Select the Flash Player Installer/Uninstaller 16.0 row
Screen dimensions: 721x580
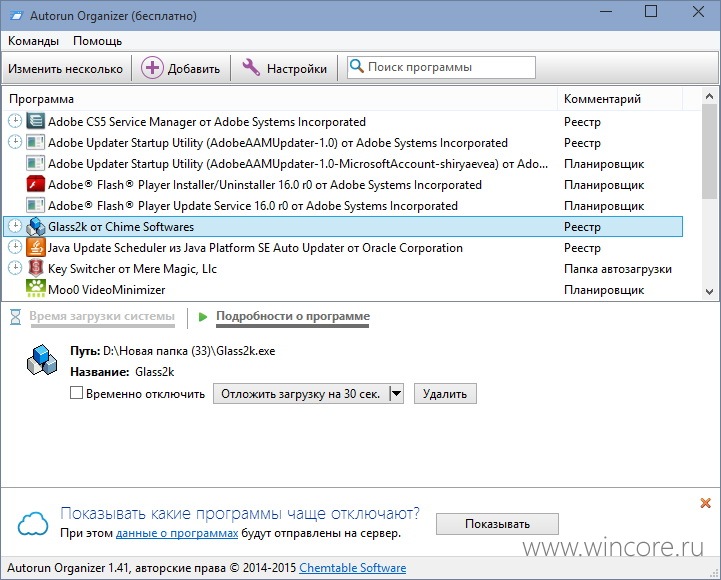pos(343,184)
